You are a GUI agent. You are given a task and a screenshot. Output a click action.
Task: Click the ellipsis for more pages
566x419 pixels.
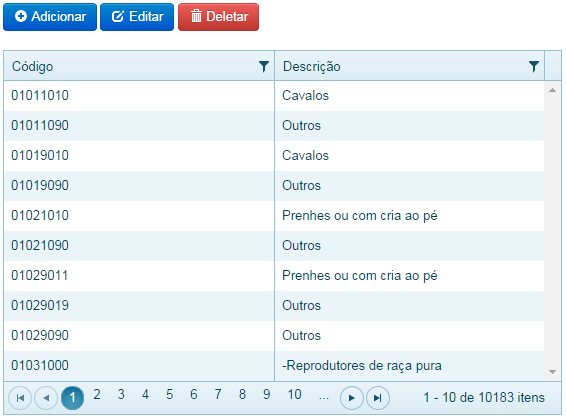(x=324, y=396)
